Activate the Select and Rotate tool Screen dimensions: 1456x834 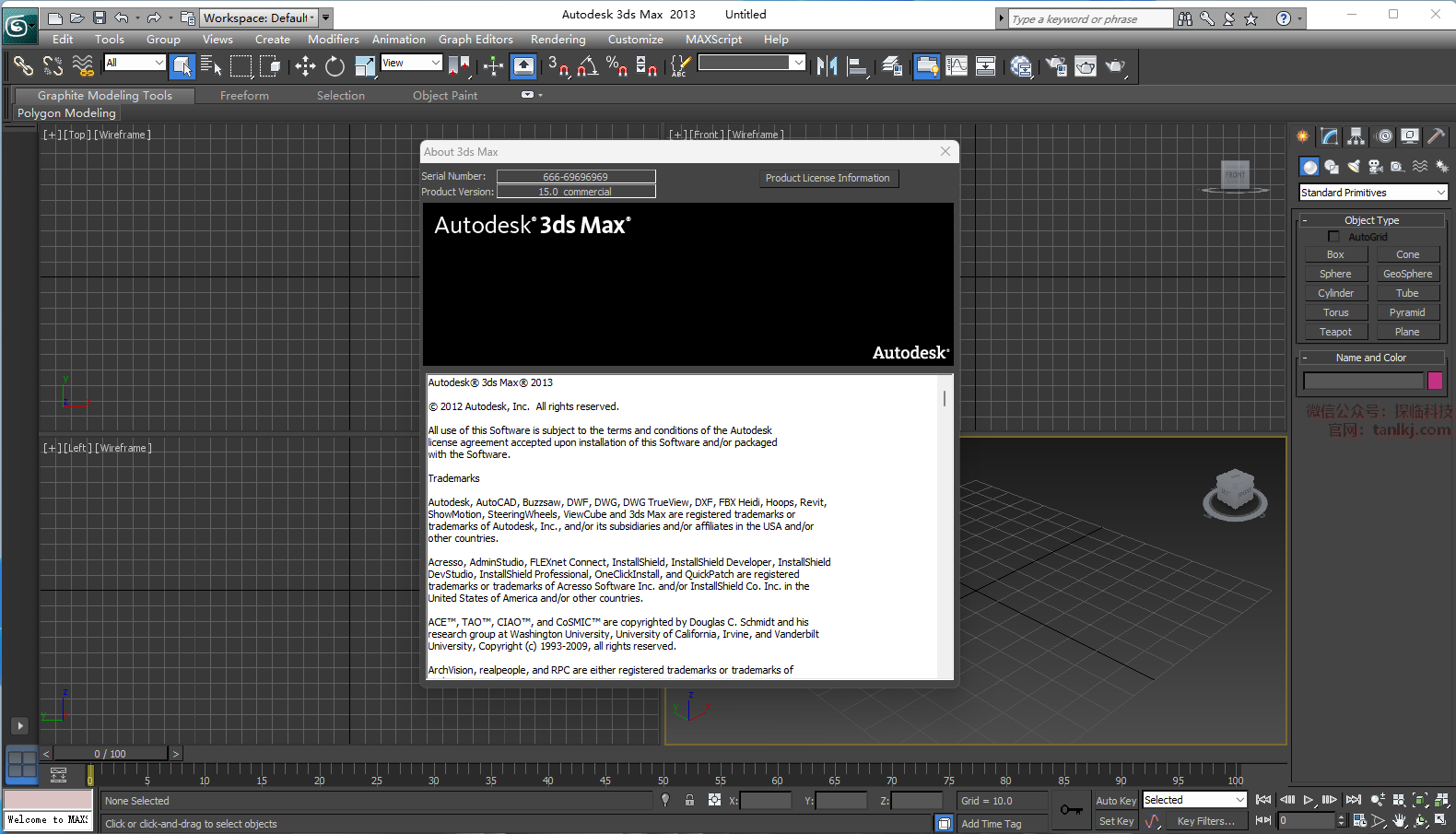click(335, 66)
